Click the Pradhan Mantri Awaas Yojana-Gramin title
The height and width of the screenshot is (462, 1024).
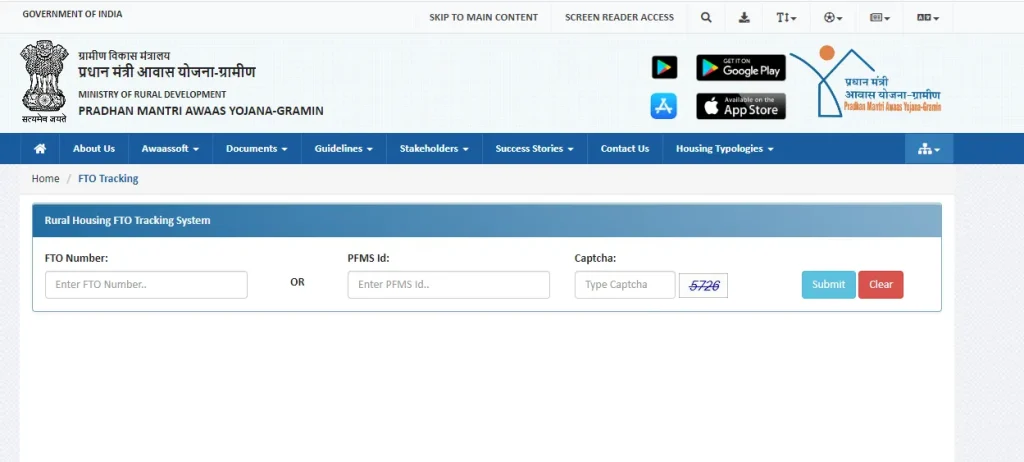coord(200,111)
